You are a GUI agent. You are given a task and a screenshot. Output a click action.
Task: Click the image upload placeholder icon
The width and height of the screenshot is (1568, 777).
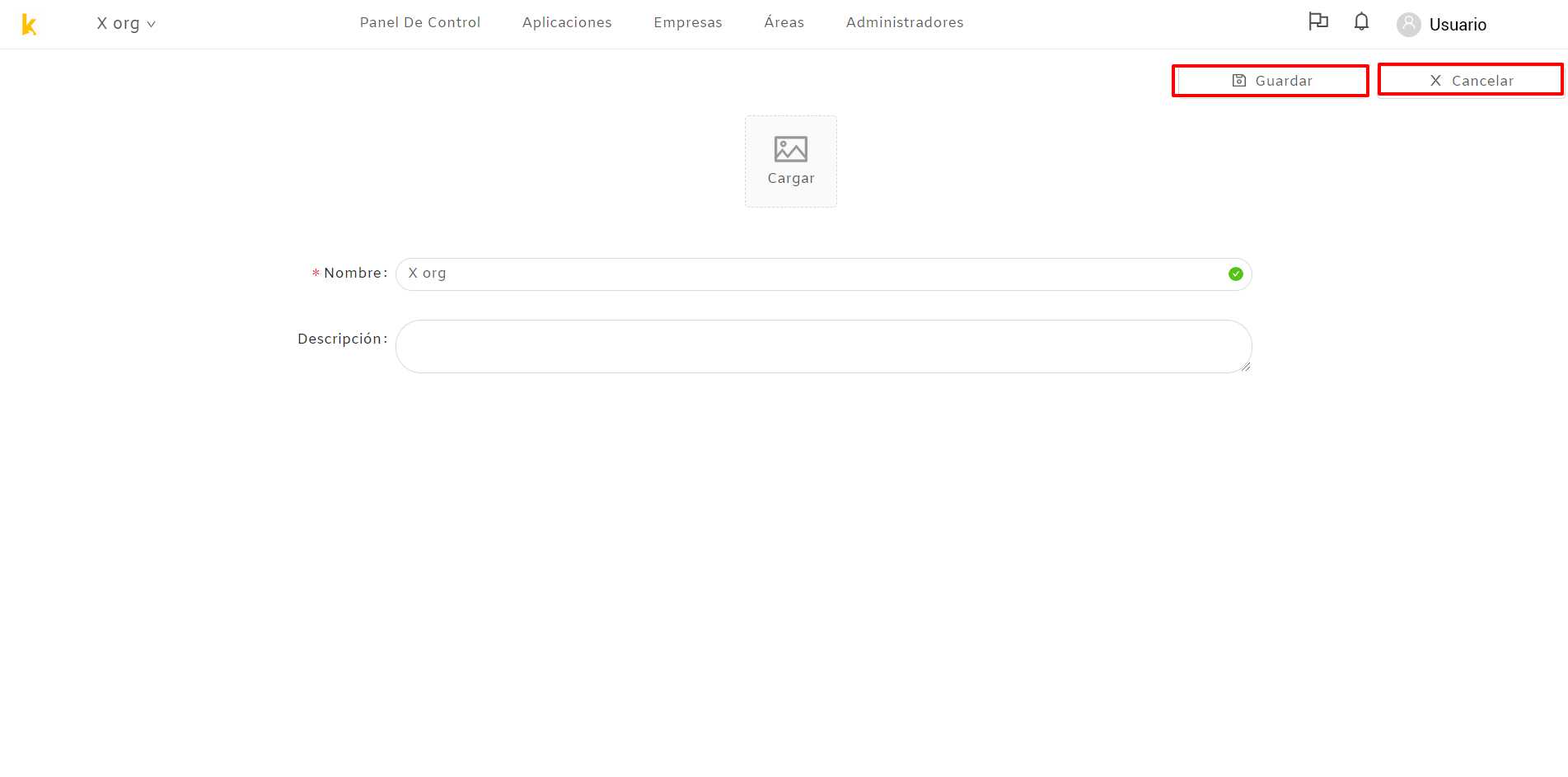[x=791, y=149]
